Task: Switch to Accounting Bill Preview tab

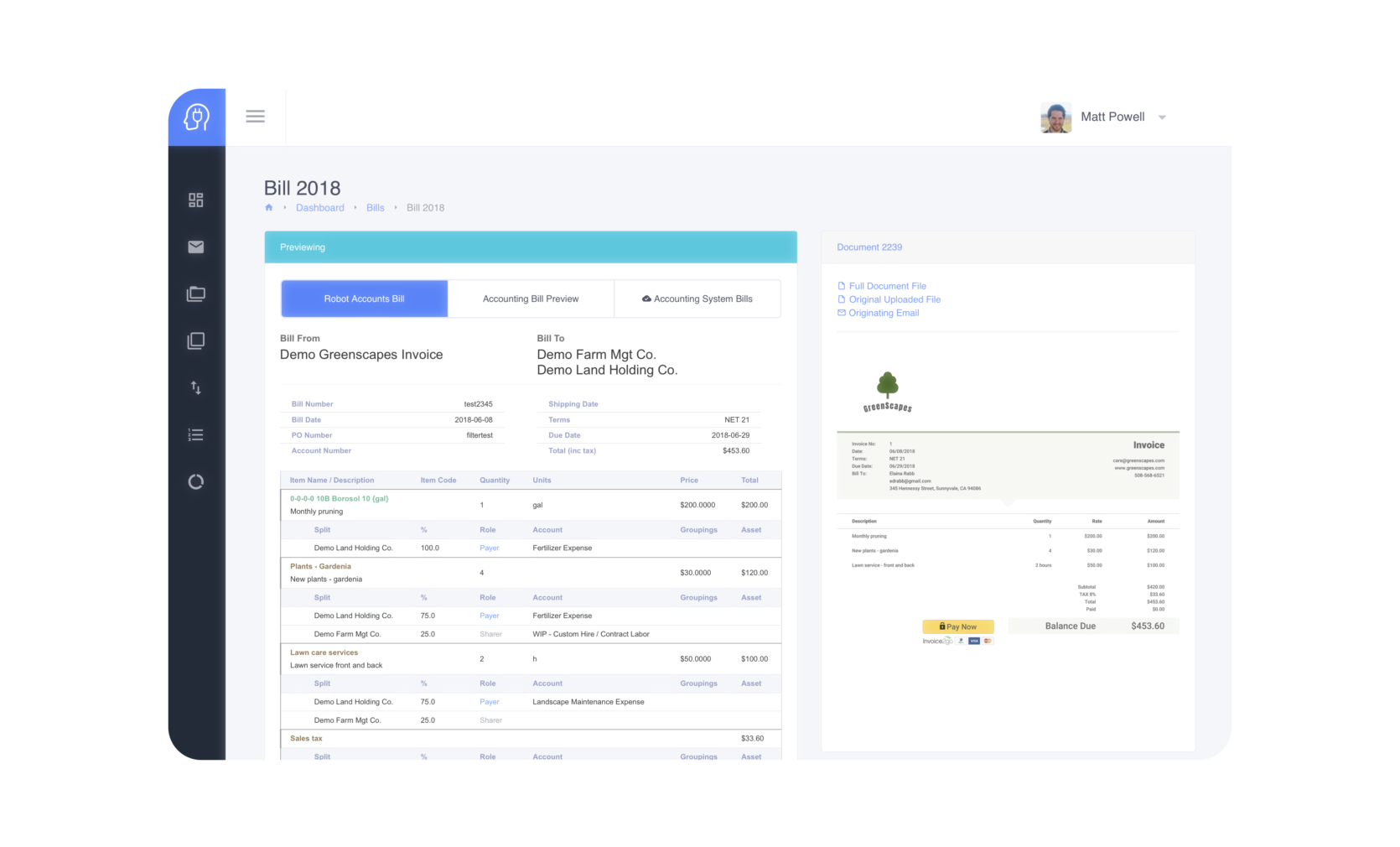Action: tap(531, 299)
